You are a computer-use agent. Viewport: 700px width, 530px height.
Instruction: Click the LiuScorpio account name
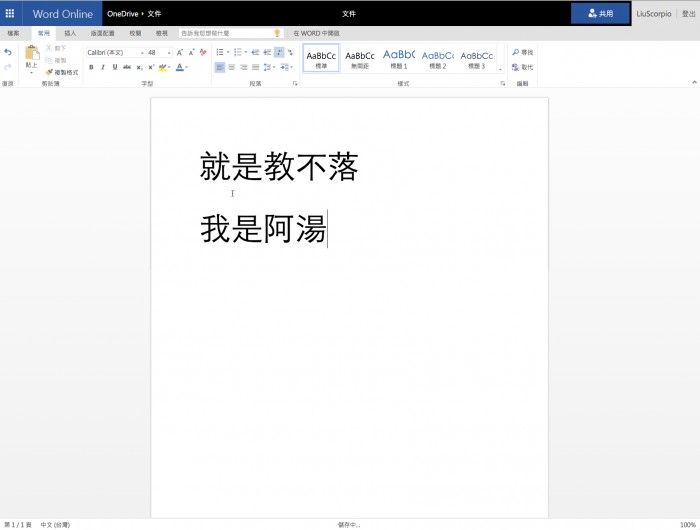click(x=654, y=14)
